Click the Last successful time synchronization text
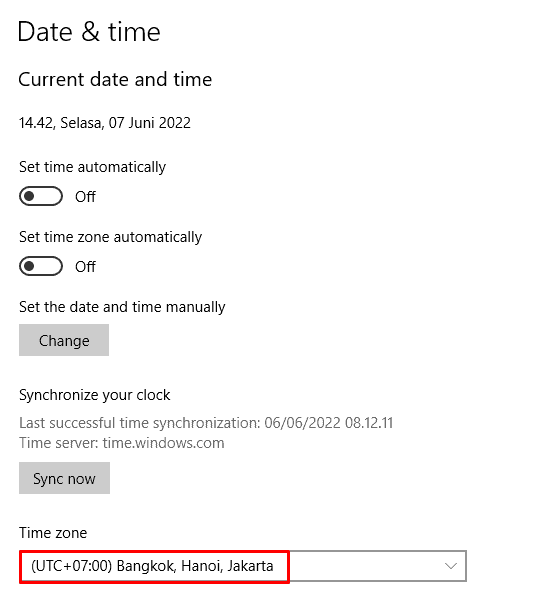The image size is (554, 604). click(206, 423)
